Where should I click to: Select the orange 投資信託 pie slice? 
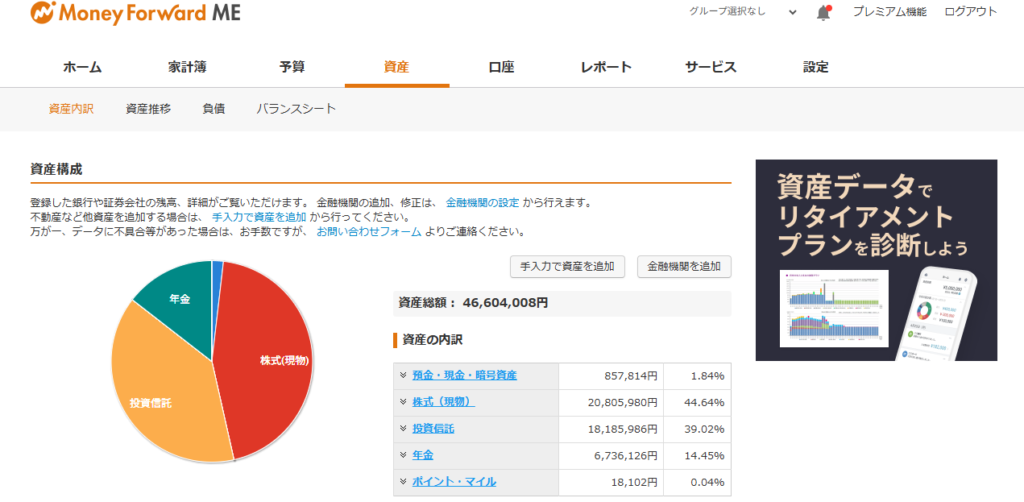160,400
